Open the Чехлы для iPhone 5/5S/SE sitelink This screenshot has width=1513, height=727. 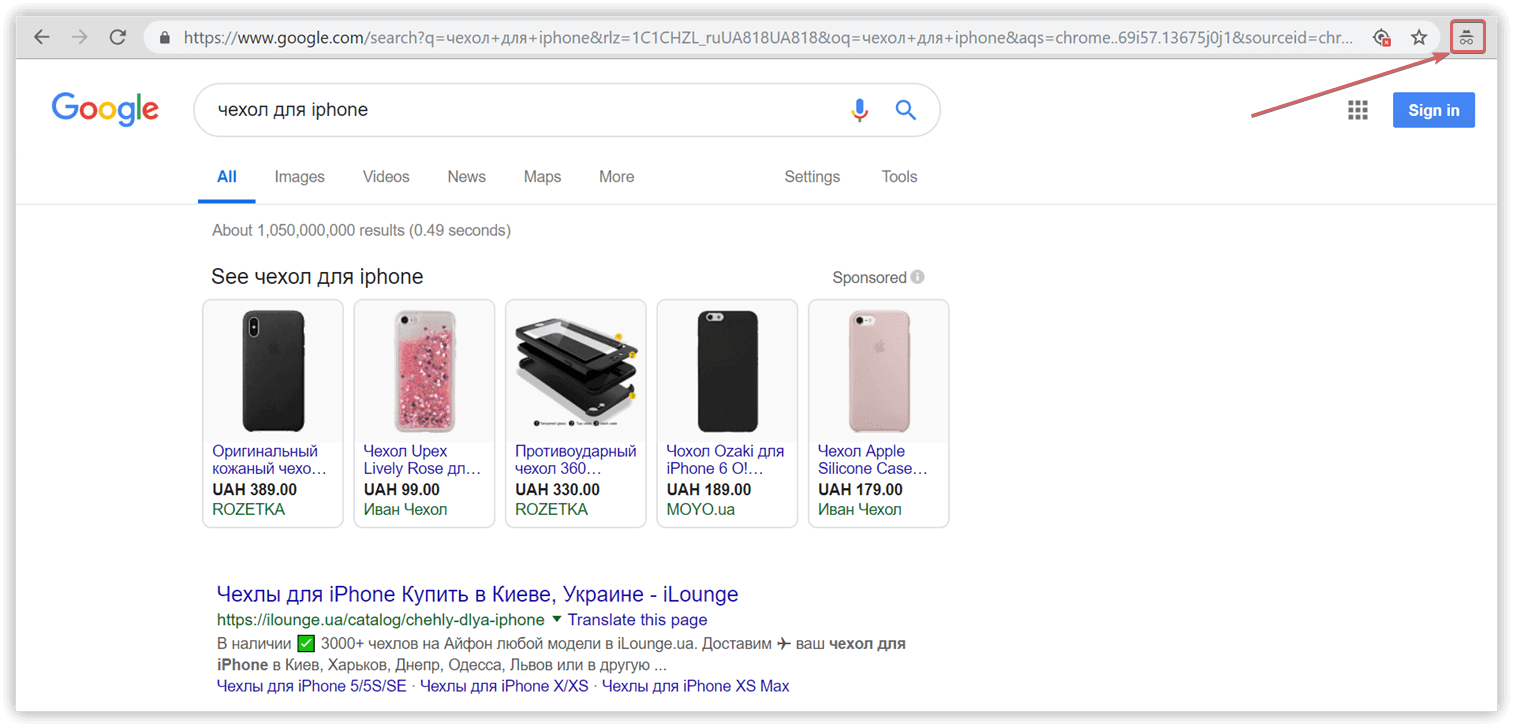click(312, 686)
